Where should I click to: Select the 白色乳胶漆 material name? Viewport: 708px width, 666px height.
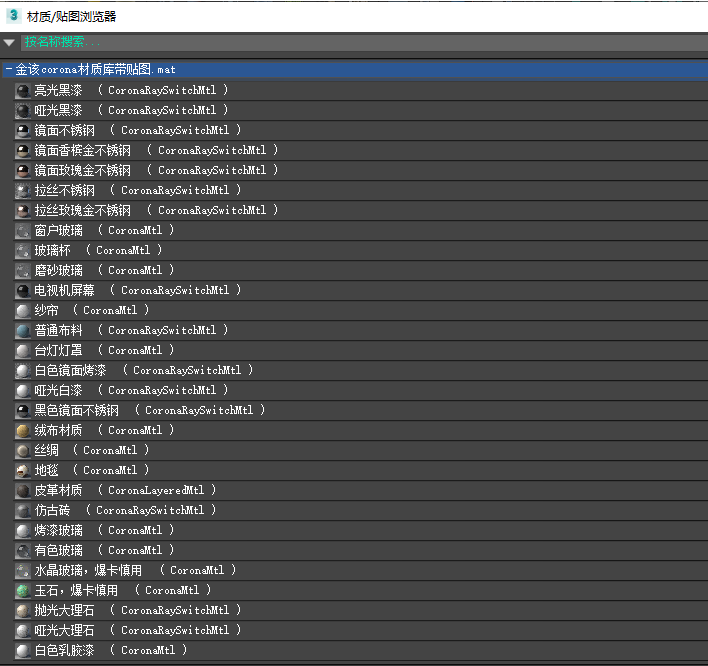(x=65, y=650)
